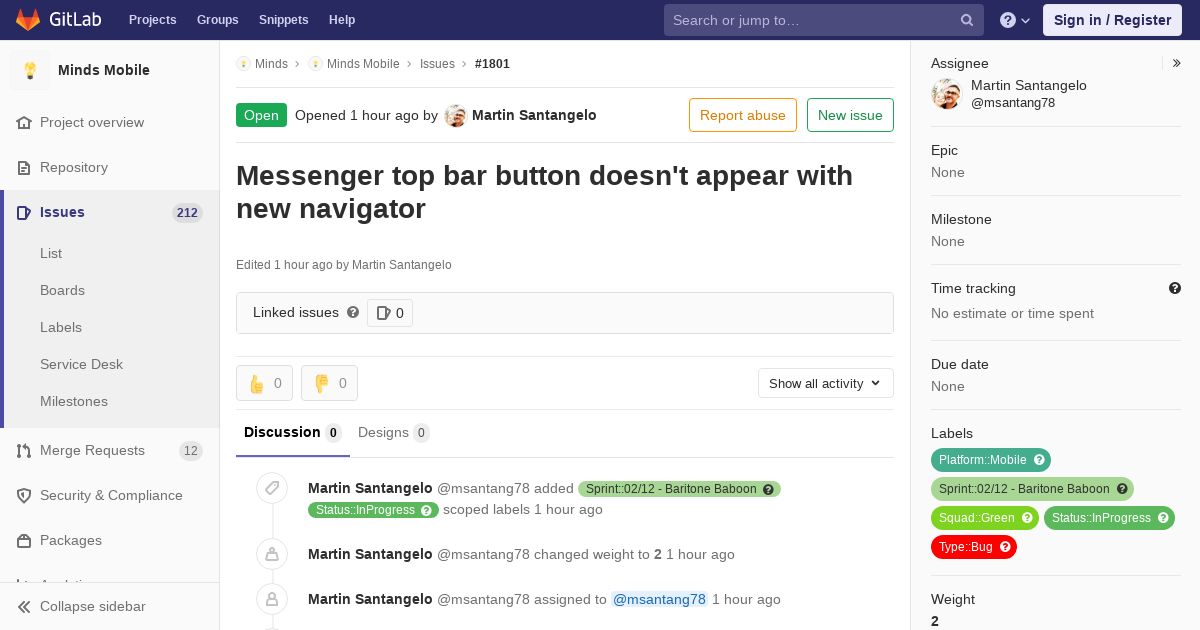Click the Minds Mobile lightbulb project avatar
Screen dimensions: 1200x630
point(30,70)
